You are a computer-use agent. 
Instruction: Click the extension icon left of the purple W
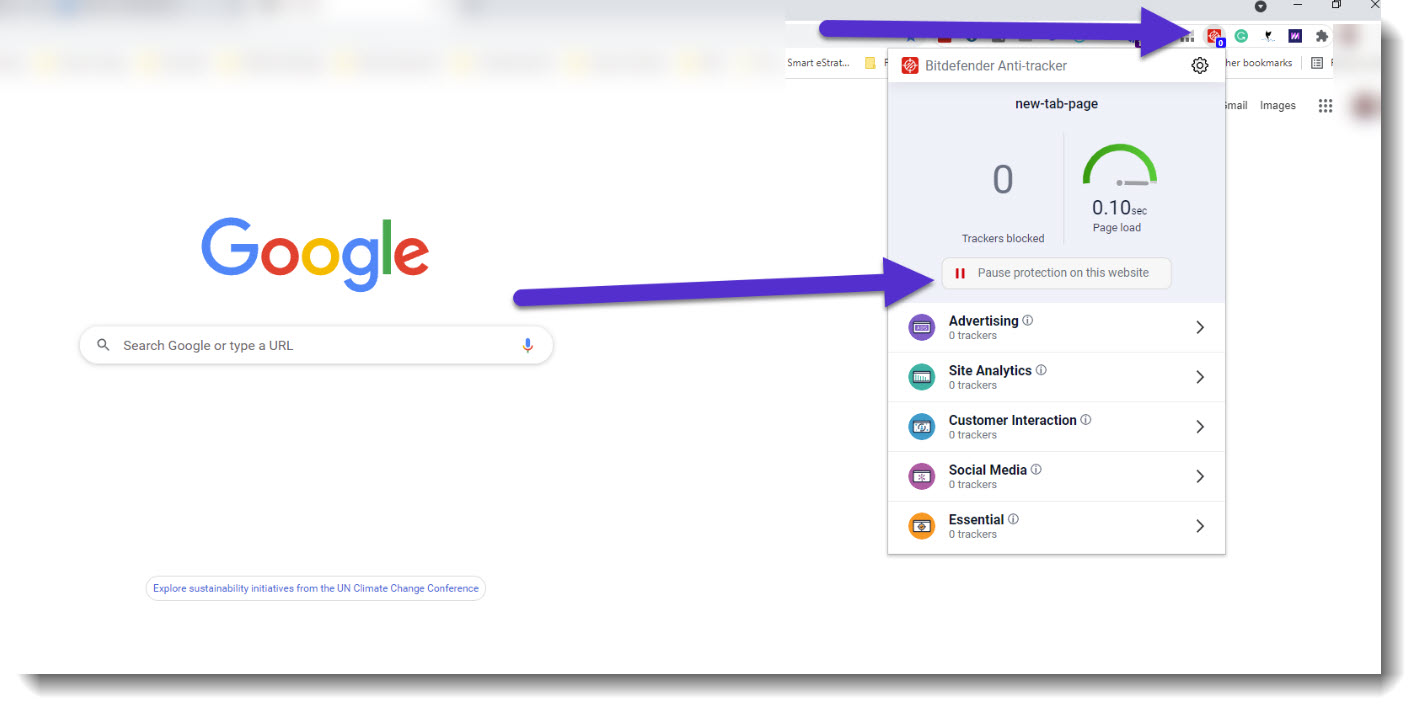point(1268,36)
